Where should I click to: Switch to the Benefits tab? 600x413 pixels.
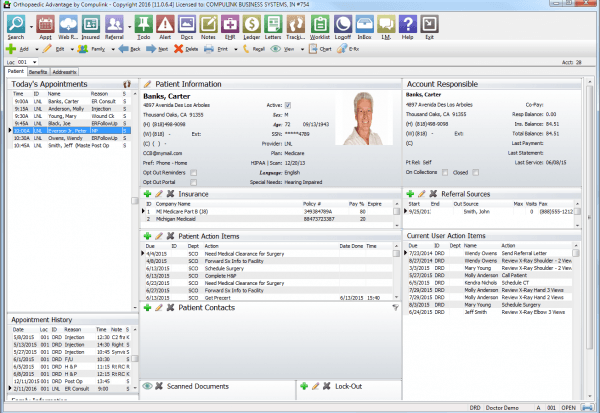click(x=39, y=73)
